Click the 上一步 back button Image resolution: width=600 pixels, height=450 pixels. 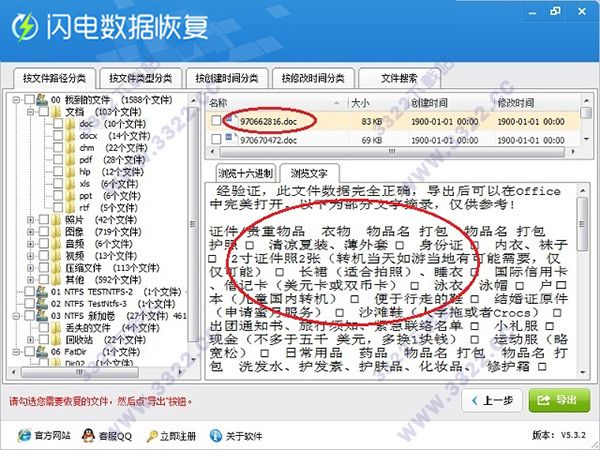point(492,401)
